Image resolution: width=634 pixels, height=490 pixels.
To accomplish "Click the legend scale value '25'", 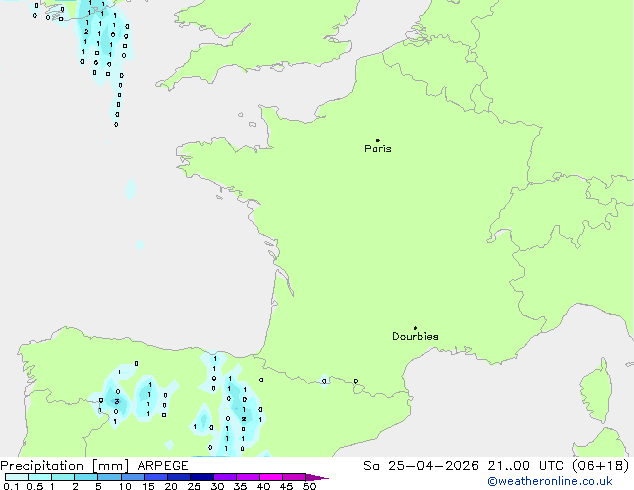I will [194, 486].
